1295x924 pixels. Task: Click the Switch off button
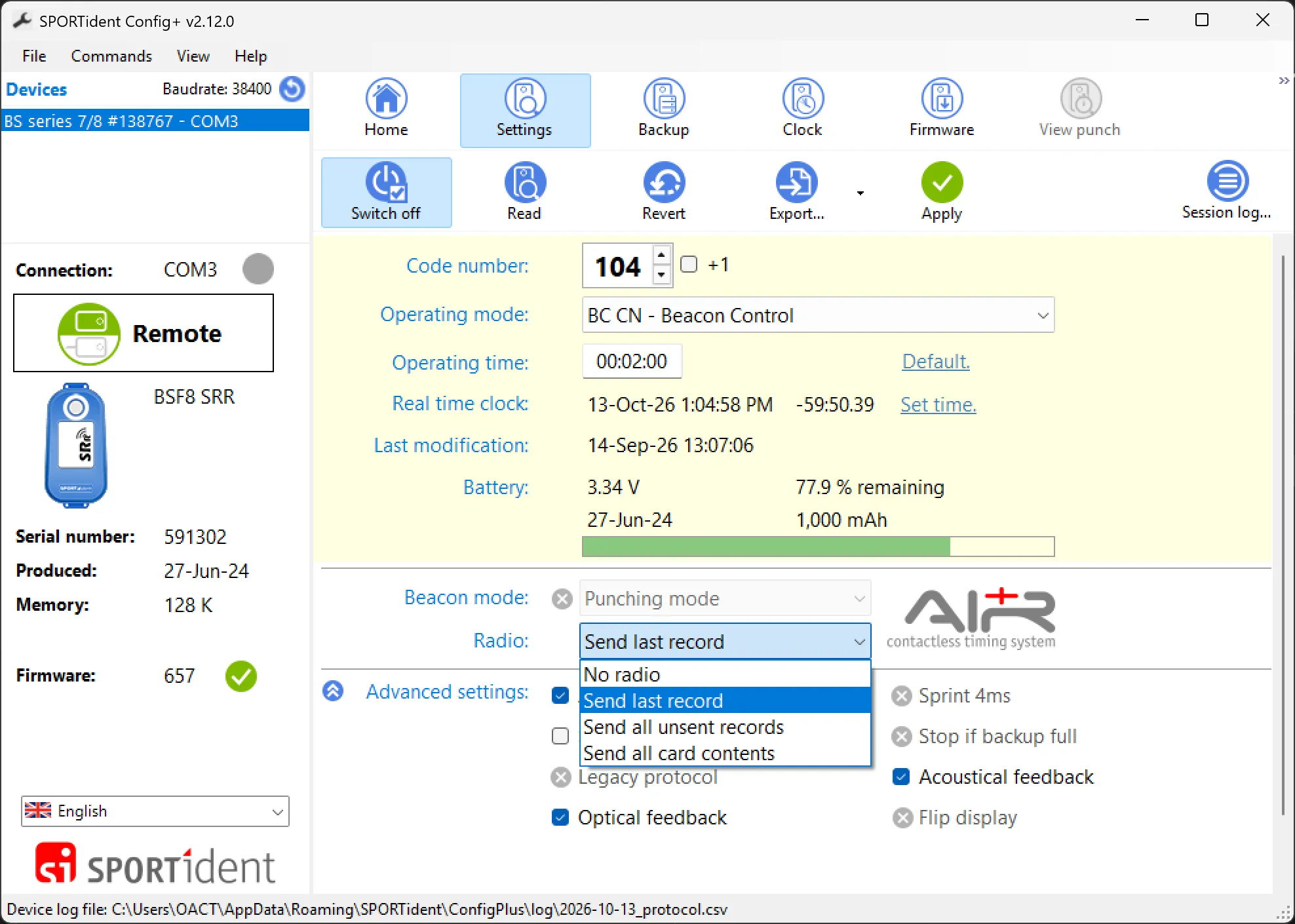click(x=386, y=193)
